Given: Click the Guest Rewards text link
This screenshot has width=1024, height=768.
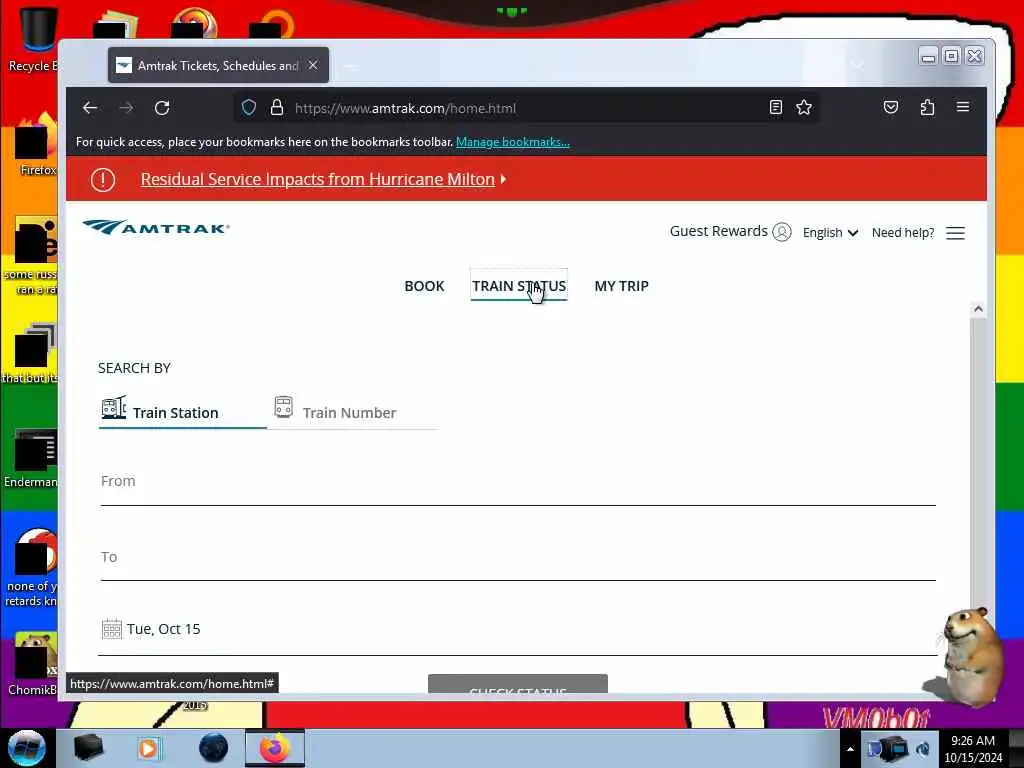Looking at the screenshot, I should click(718, 231).
